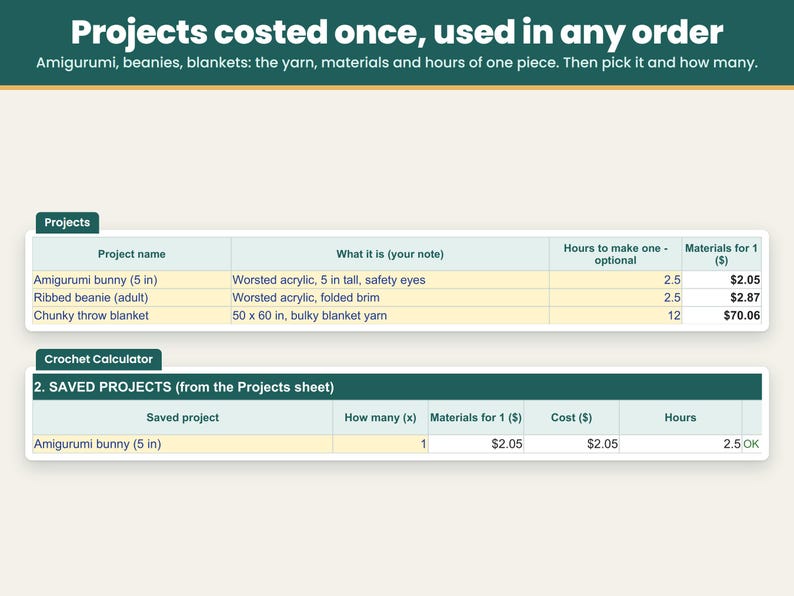Select the $2.05 cost in the Projects table

point(721,280)
